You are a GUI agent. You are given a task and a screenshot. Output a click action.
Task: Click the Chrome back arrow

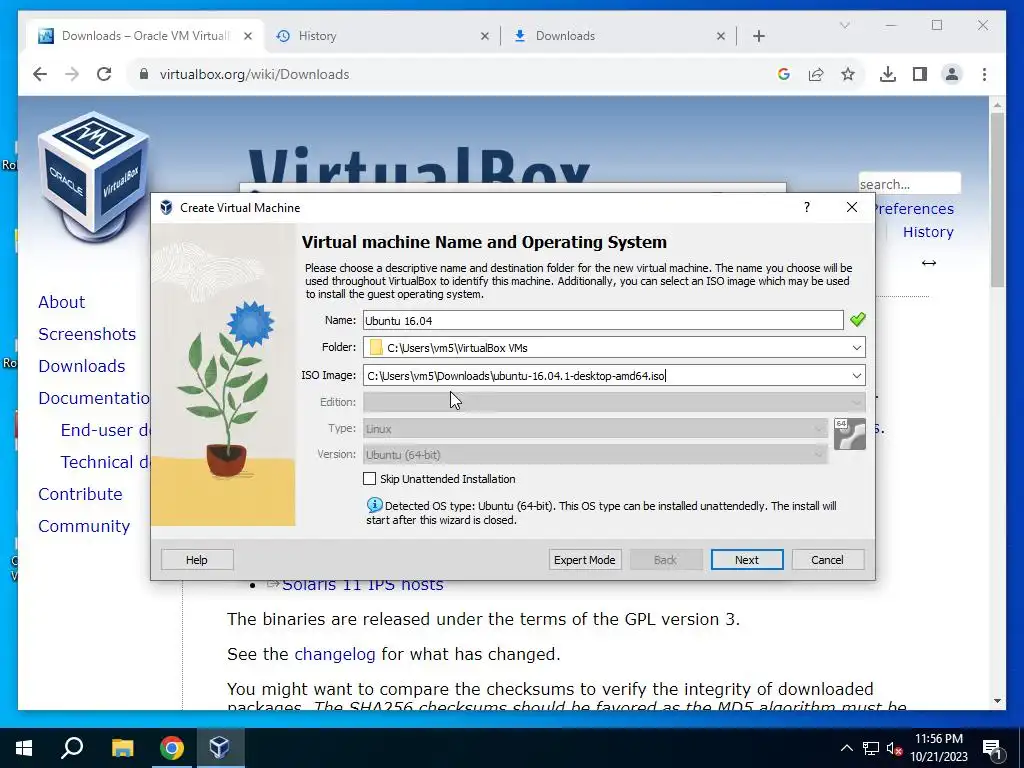pyautogui.click(x=40, y=74)
